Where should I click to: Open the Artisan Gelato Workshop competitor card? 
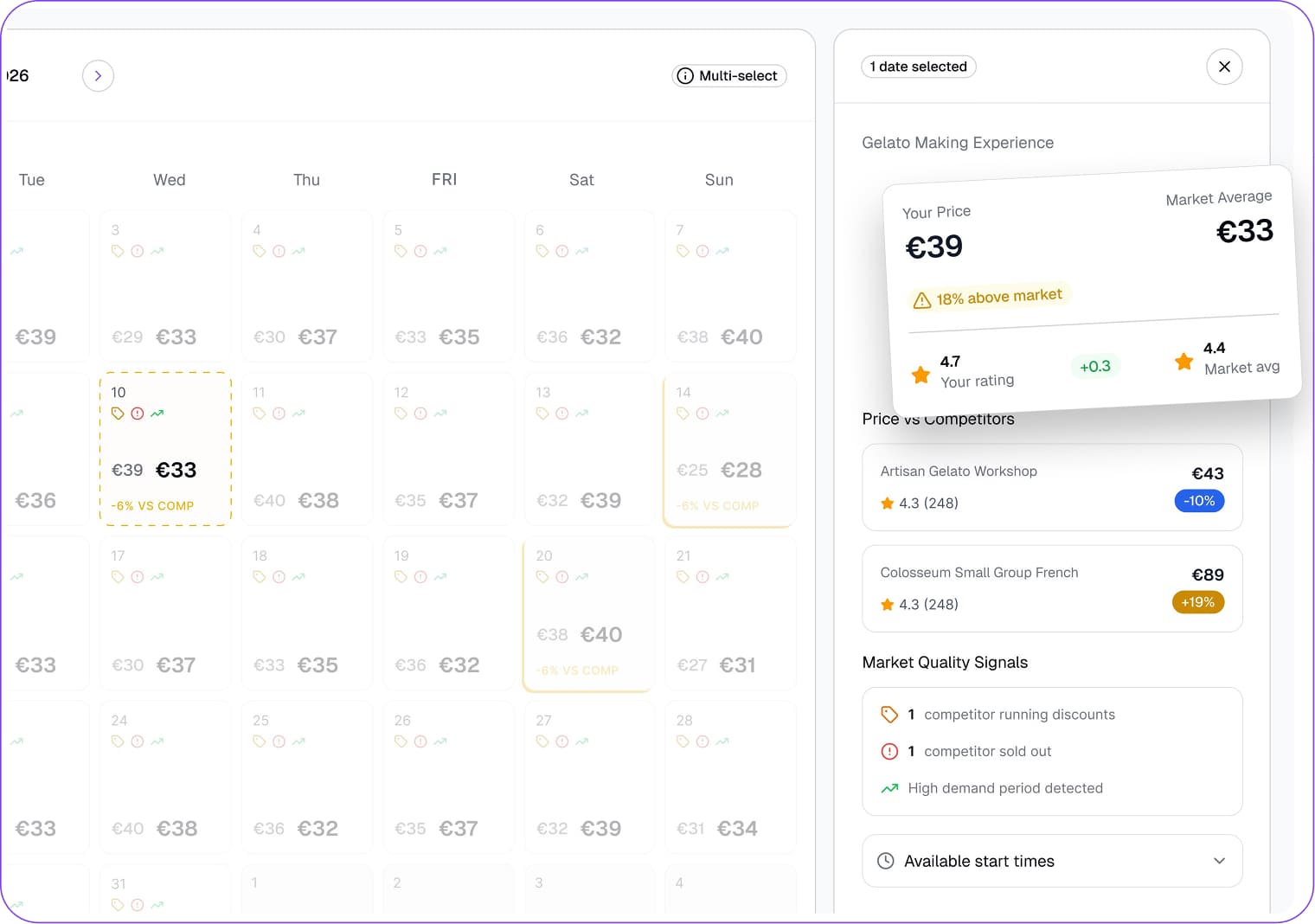pyautogui.click(x=1052, y=487)
